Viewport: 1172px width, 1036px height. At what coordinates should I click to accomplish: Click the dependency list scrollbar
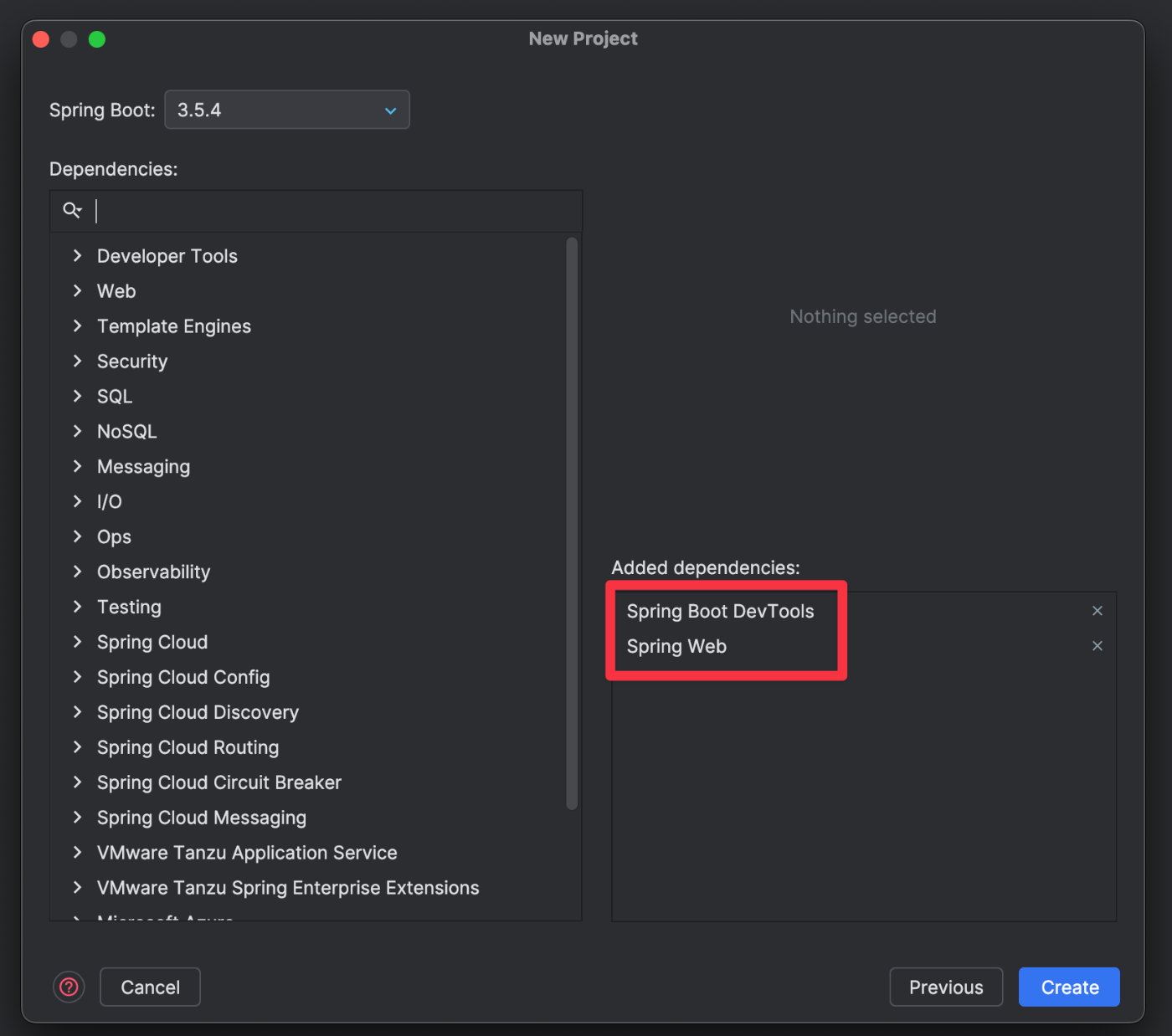click(572, 524)
